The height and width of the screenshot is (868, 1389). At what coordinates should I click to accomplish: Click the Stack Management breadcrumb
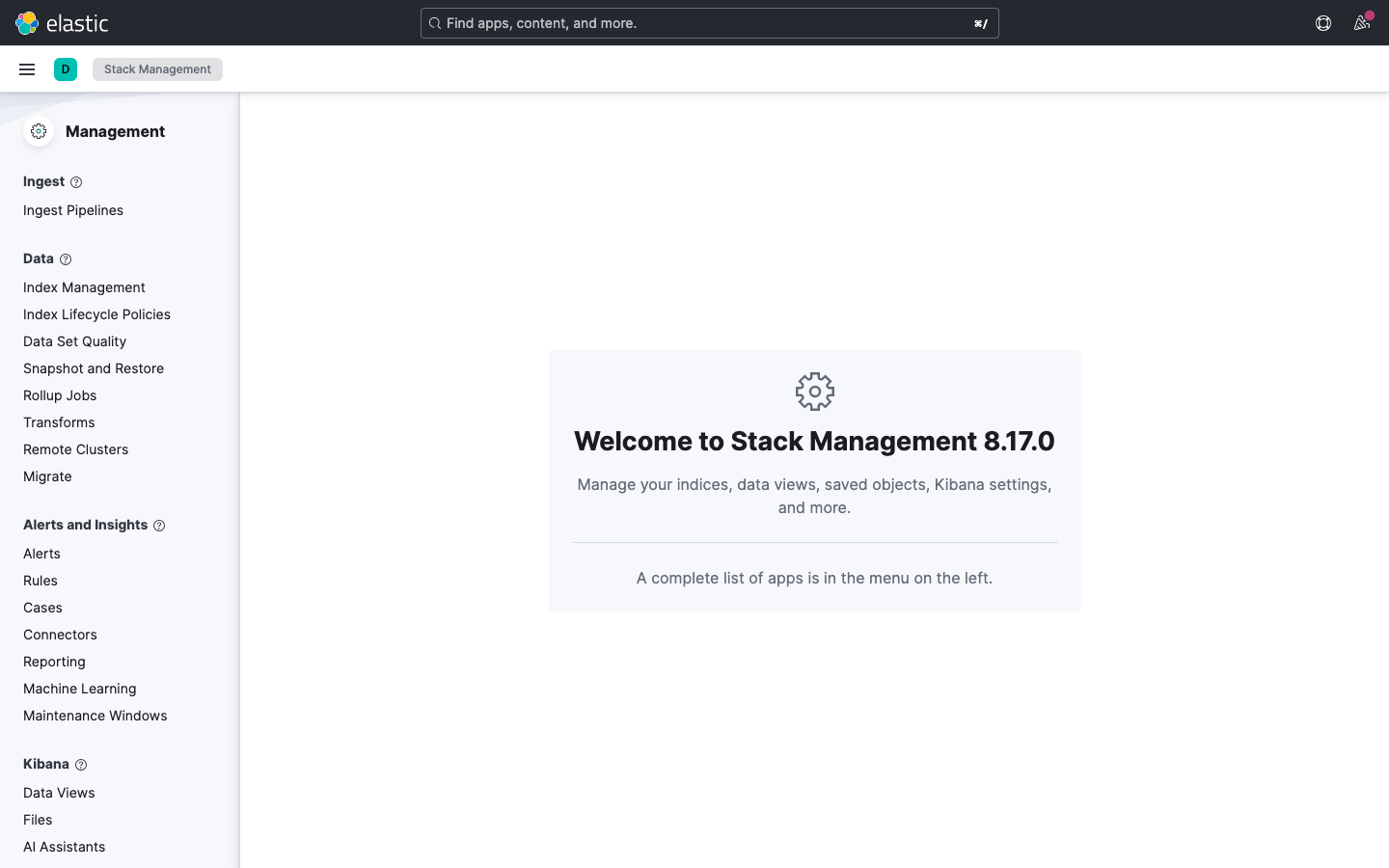157,68
